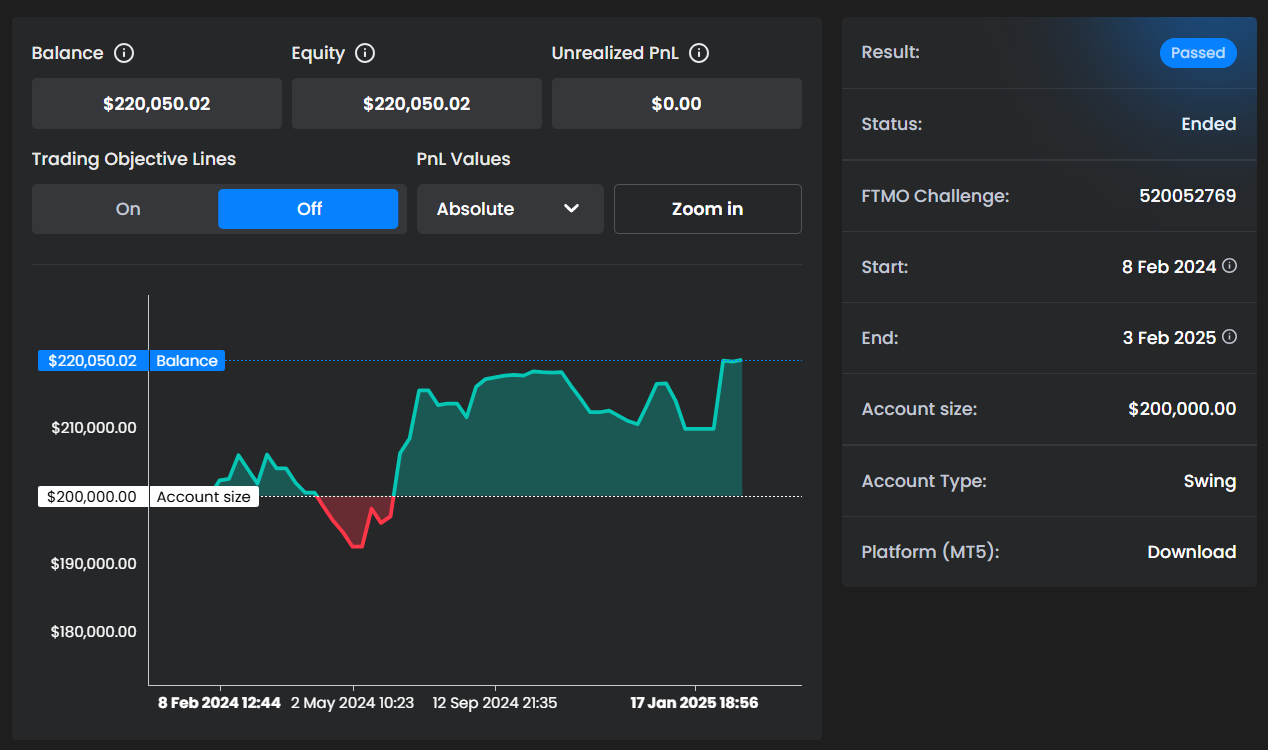The width and height of the screenshot is (1268, 750).
Task: Click the Unrealized PnL info icon
Action: coord(699,53)
